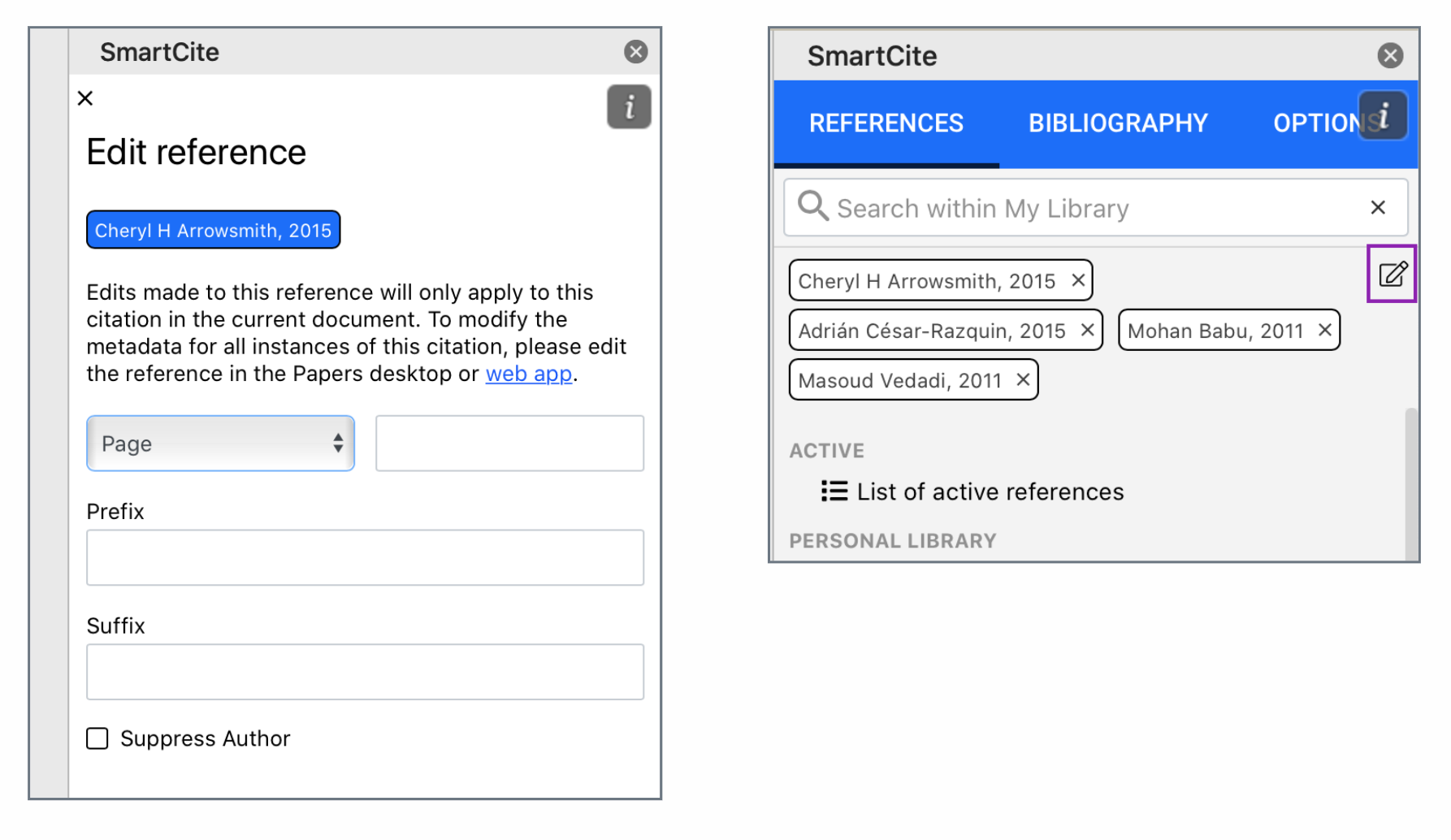Click info icon over the Options tab
Image resolution: width=1451 pixels, height=840 pixels.
tap(1383, 116)
